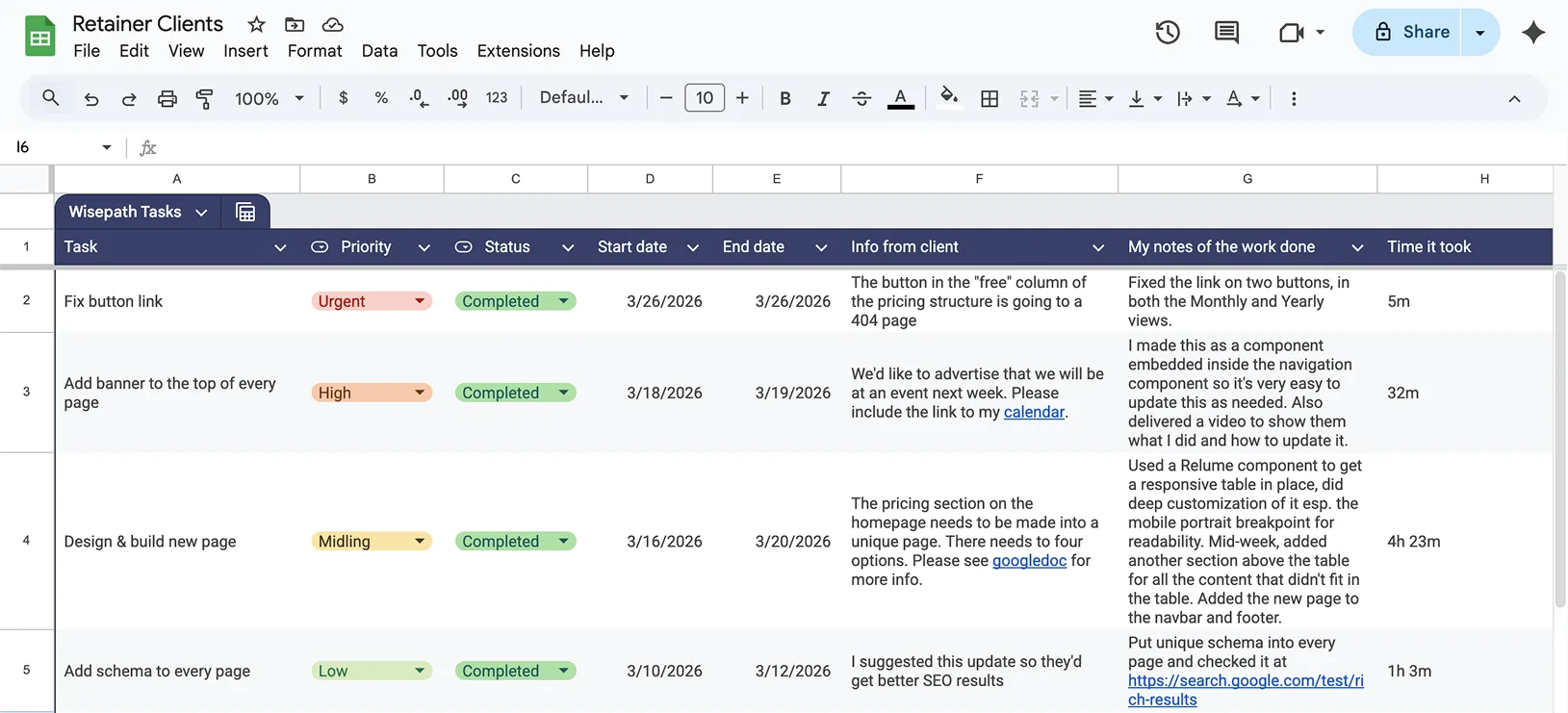Toggle italic formatting
The width and height of the screenshot is (1568, 713).
[x=823, y=98]
